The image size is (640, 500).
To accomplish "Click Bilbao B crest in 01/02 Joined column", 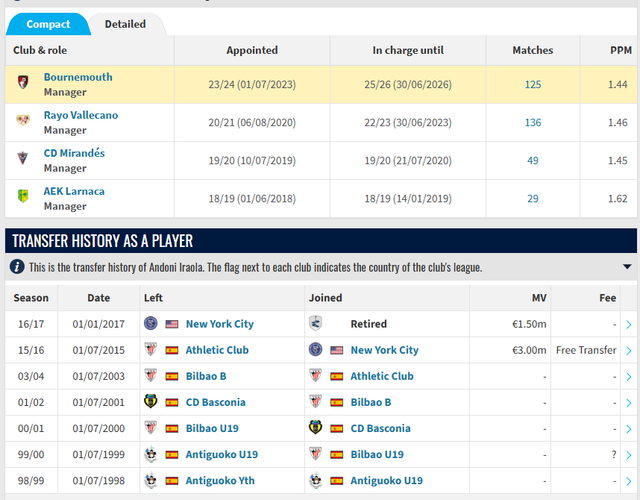I will point(316,402).
